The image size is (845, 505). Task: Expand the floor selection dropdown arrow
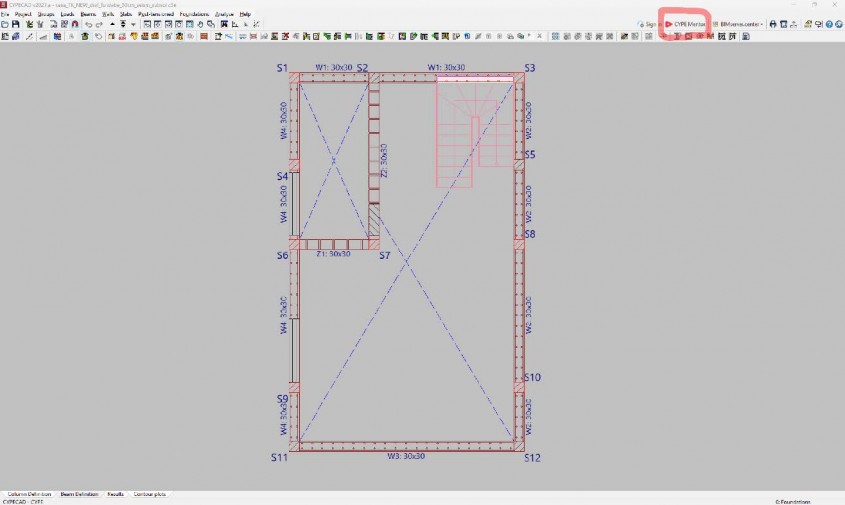(133, 24)
